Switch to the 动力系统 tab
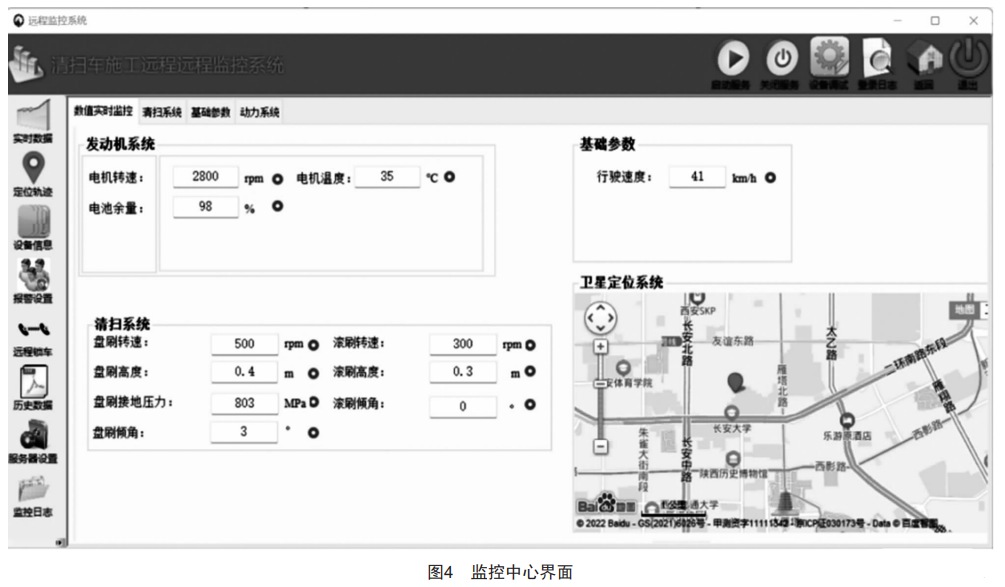The height and width of the screenshot is (587, 1005). pos(259,113)
